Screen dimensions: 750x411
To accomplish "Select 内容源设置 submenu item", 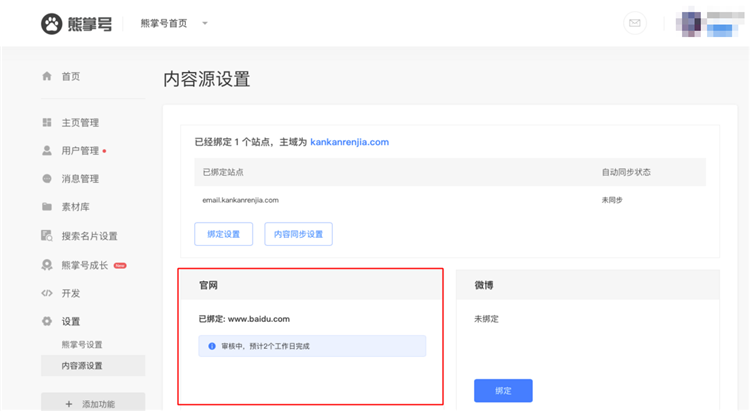I will point(82,366).
